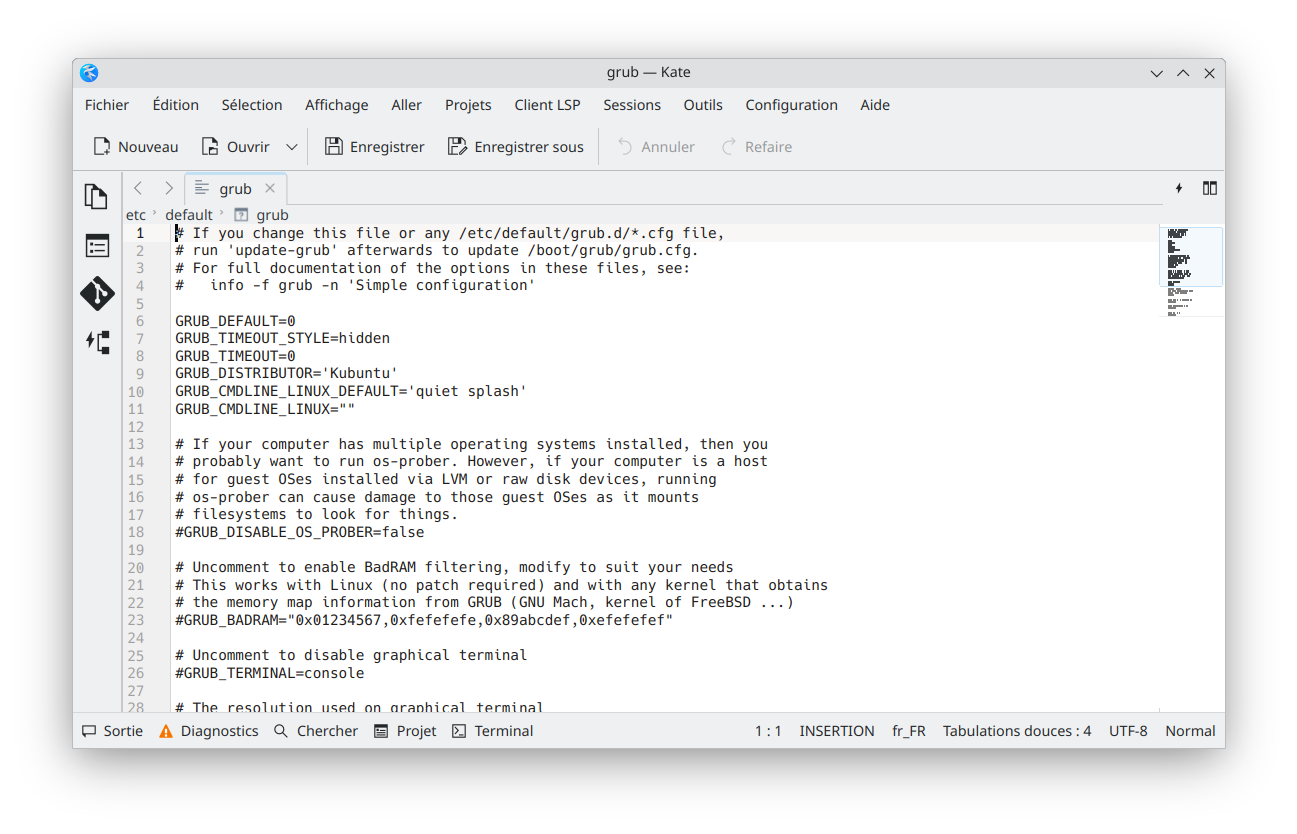Click text #GRUB_DISABLE_OS_PROBER=false

click(300, 532)
